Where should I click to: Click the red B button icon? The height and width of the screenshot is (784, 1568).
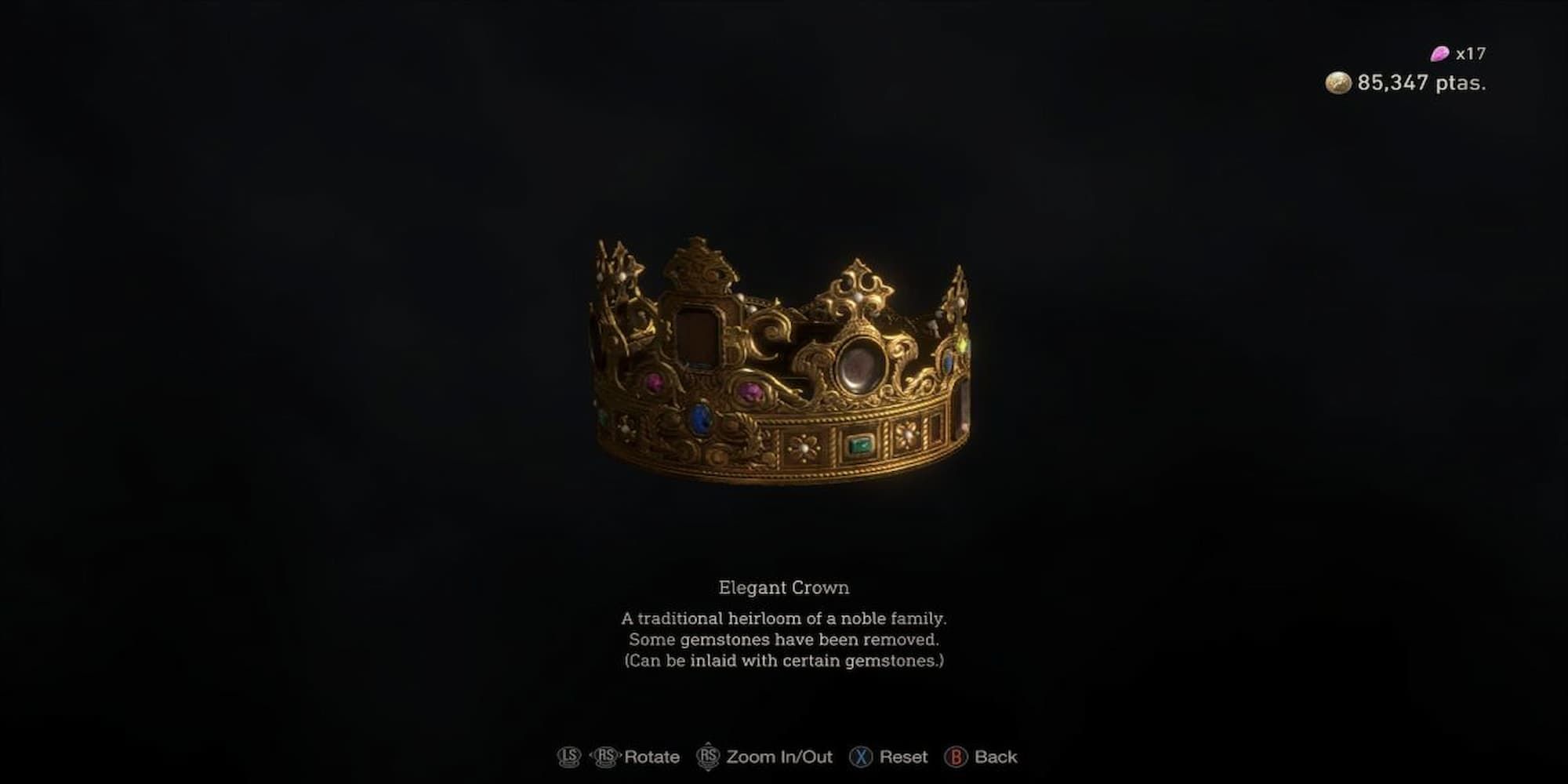[x=956, y=757]
